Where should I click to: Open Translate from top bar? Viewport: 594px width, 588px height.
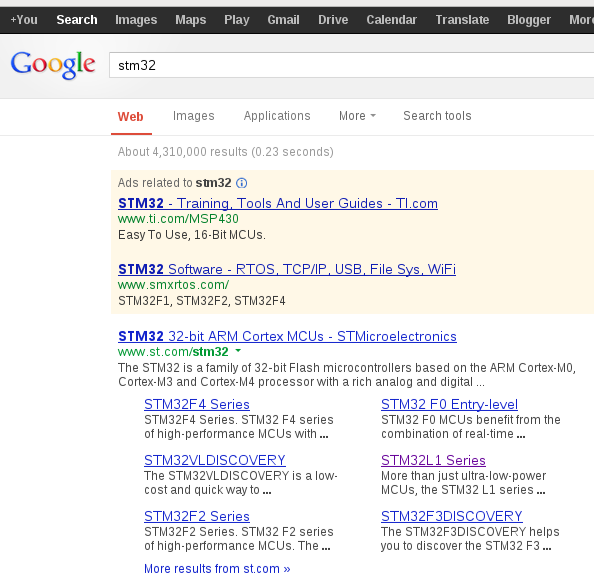tap(462, 20)
